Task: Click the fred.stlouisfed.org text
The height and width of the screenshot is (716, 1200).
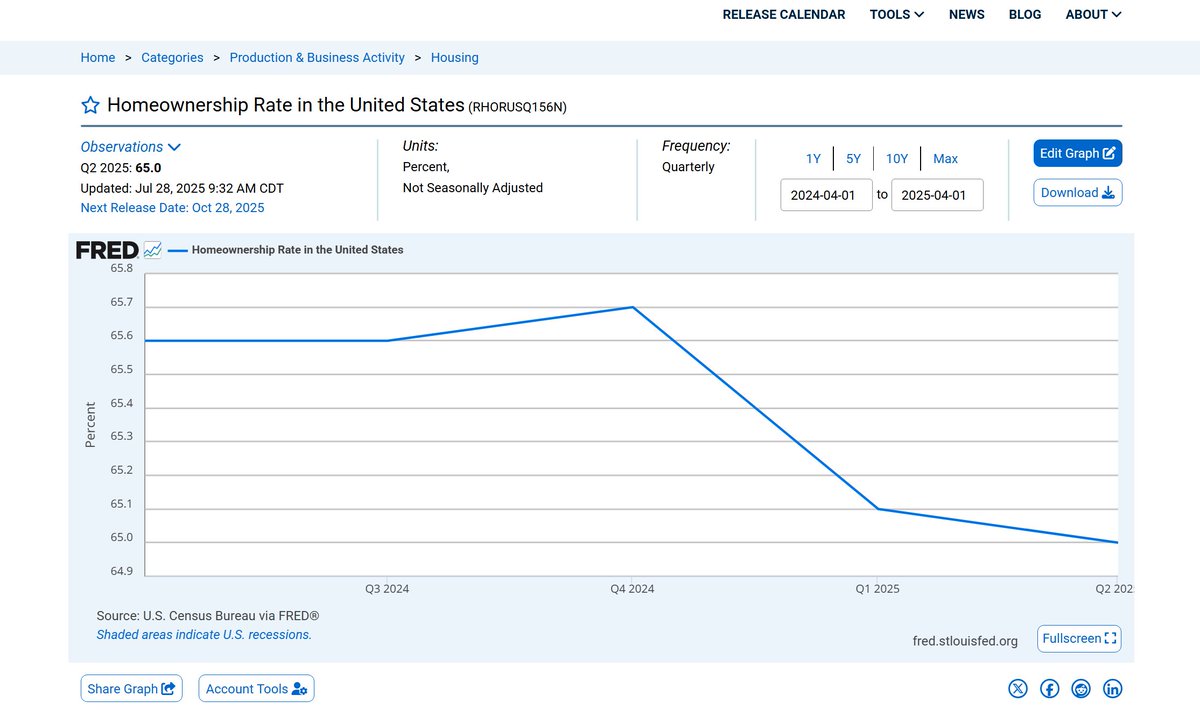Action: coord(965,641)
